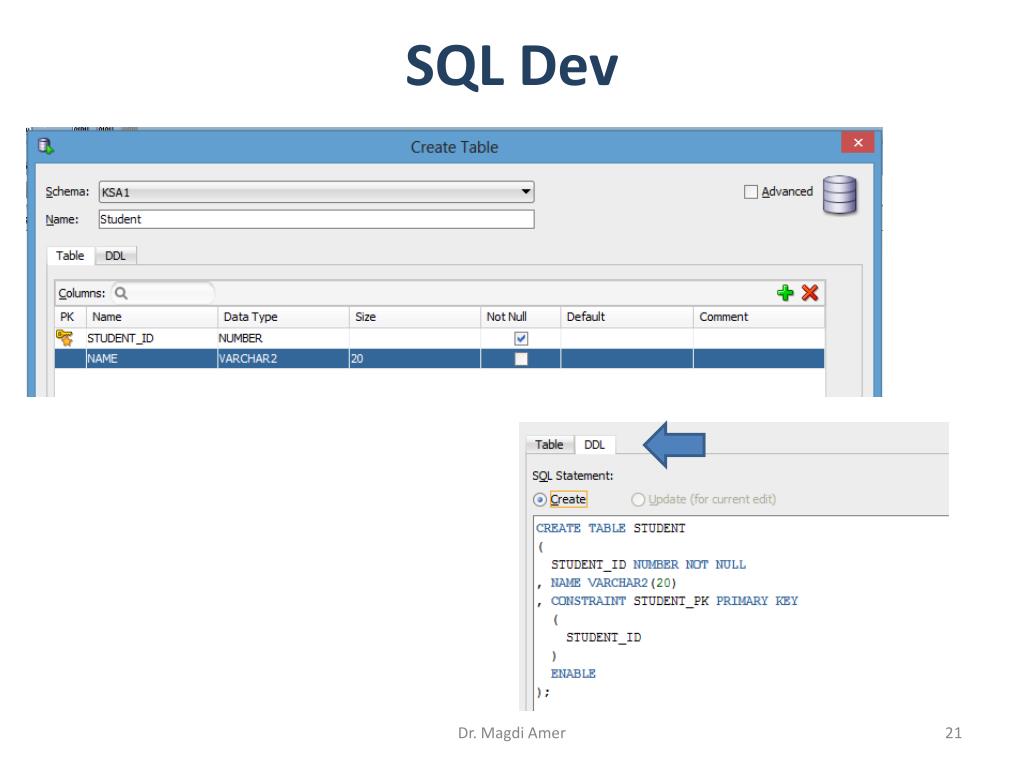Image resolution: width=1024 pixels, height=768 pixels.
Task: Click the VARCHAR2 data type cell
Action: coord(283,359)
